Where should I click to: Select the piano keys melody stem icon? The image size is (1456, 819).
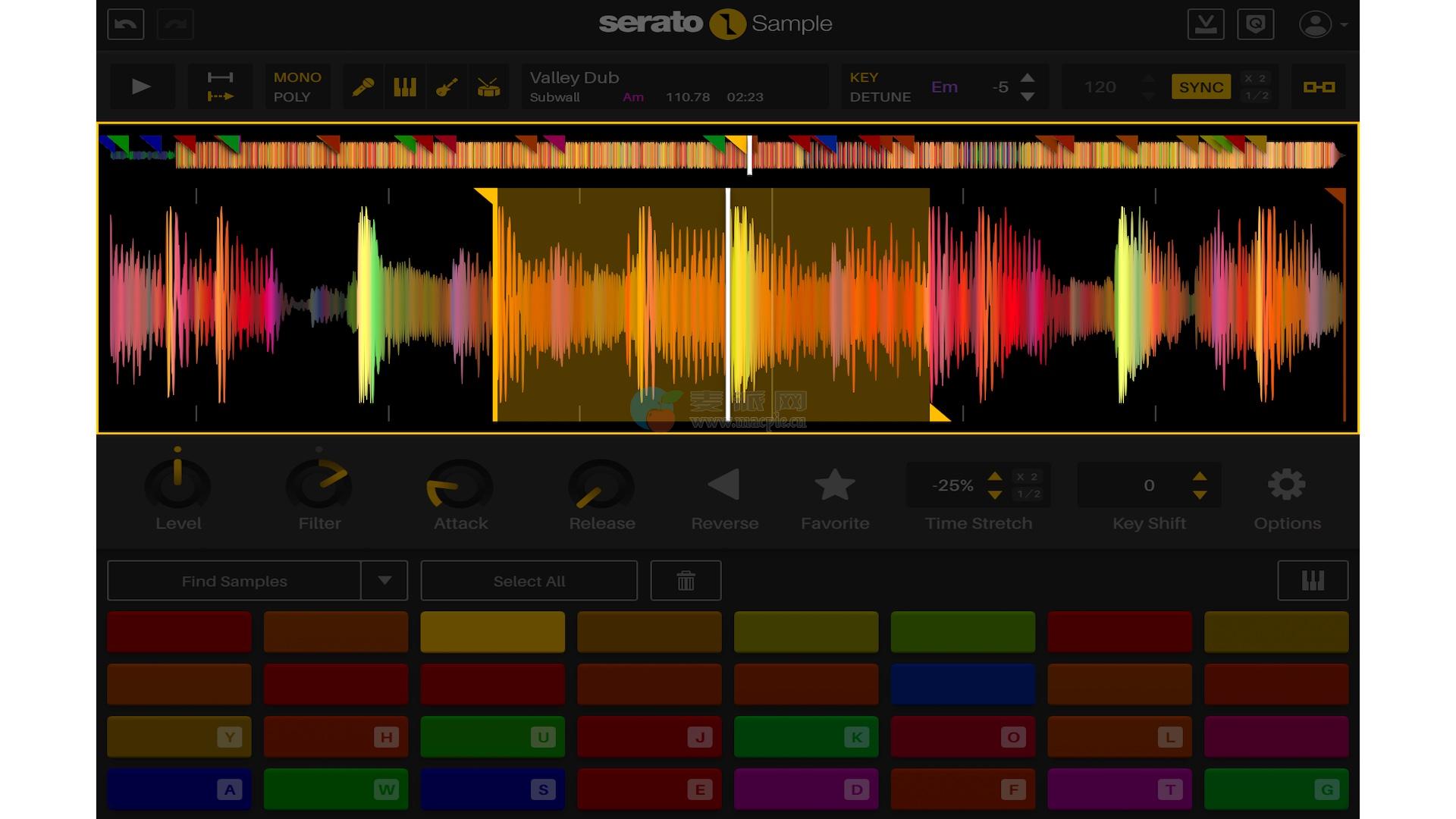(x=405, y=87)
